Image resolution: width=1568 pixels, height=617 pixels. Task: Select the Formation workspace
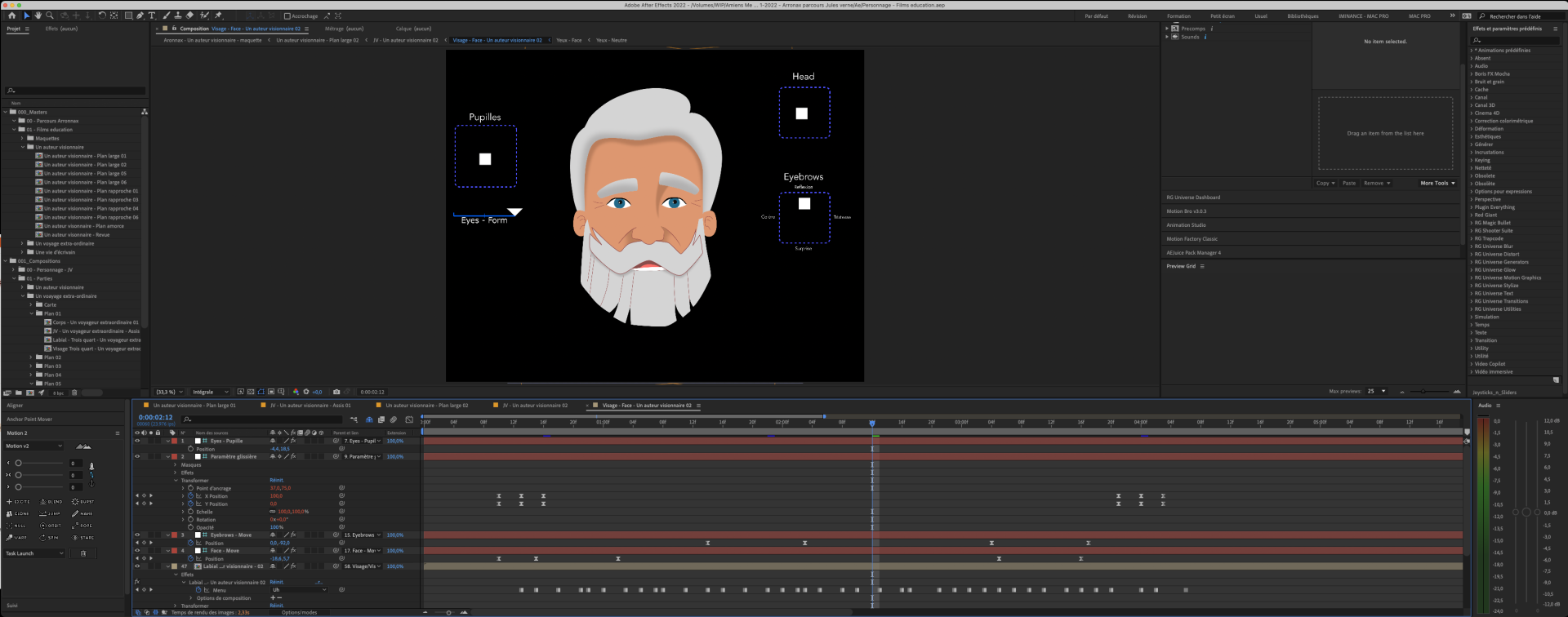pos(1178,16)
